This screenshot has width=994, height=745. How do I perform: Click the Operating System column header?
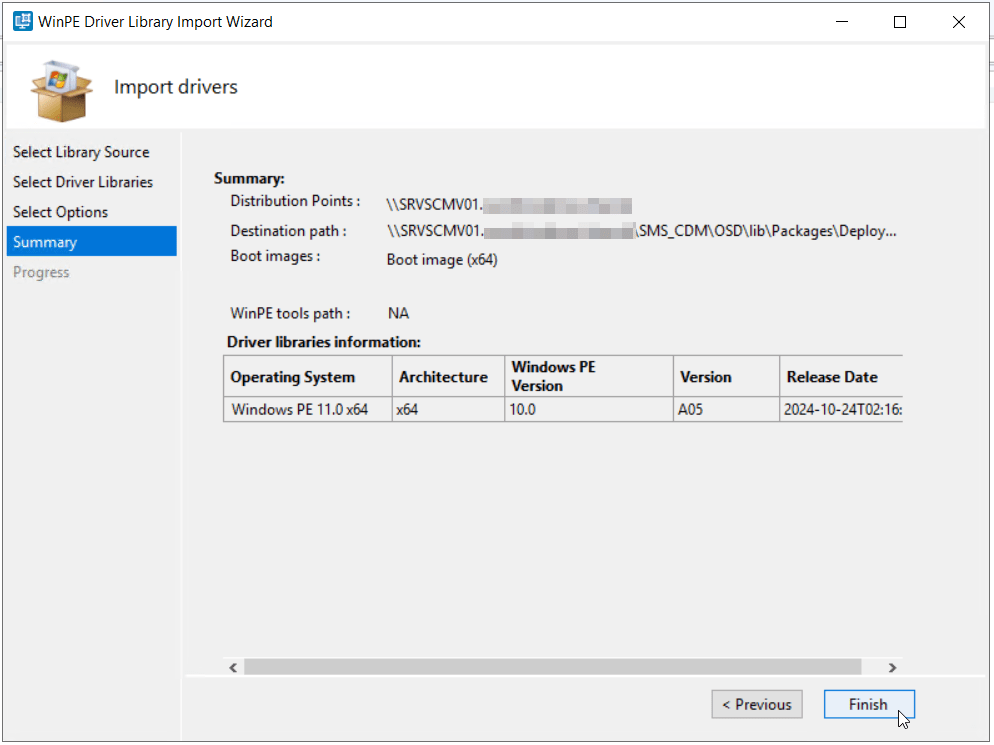(x=293, y=377)
